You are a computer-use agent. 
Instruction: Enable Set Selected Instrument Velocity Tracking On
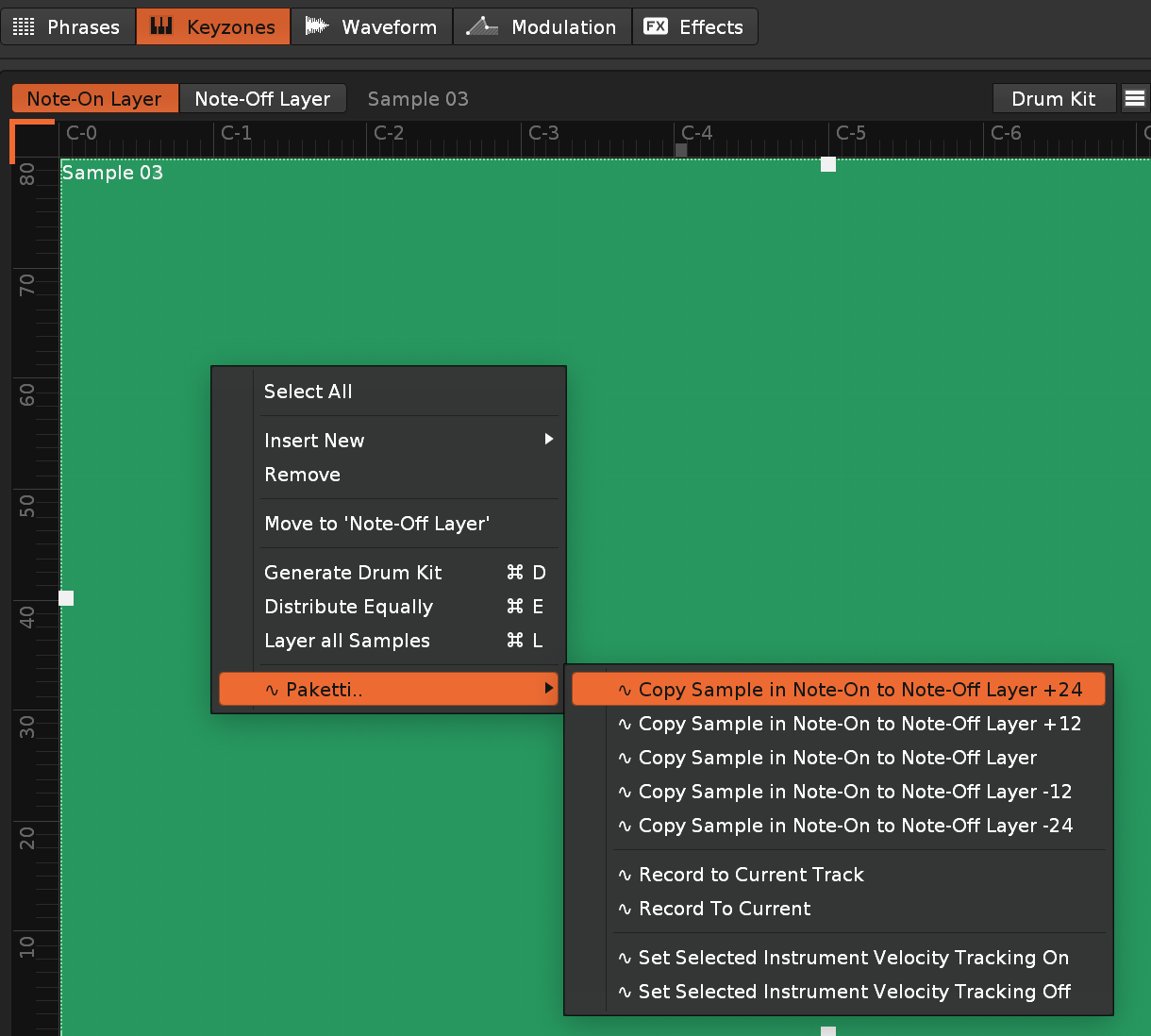853,958
